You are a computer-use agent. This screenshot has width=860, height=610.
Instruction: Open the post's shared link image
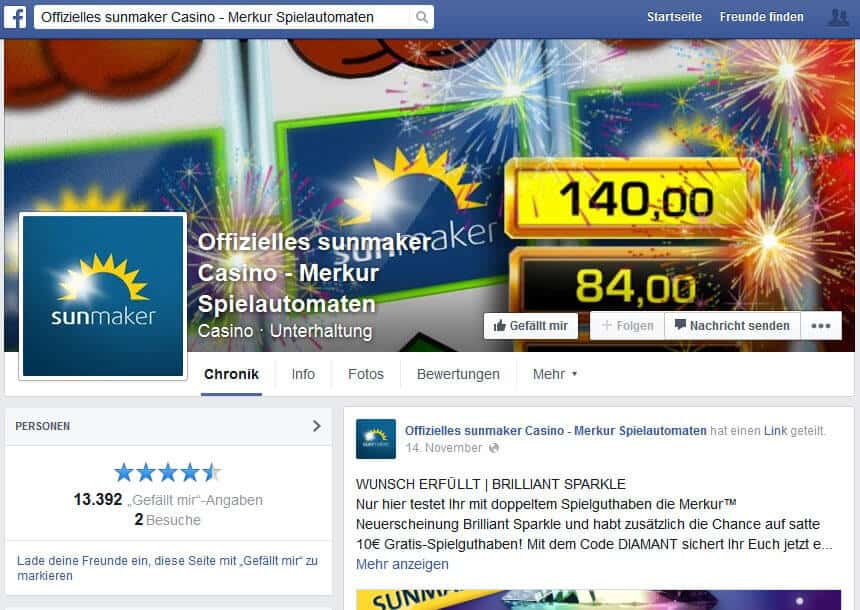tap(598, 600)
